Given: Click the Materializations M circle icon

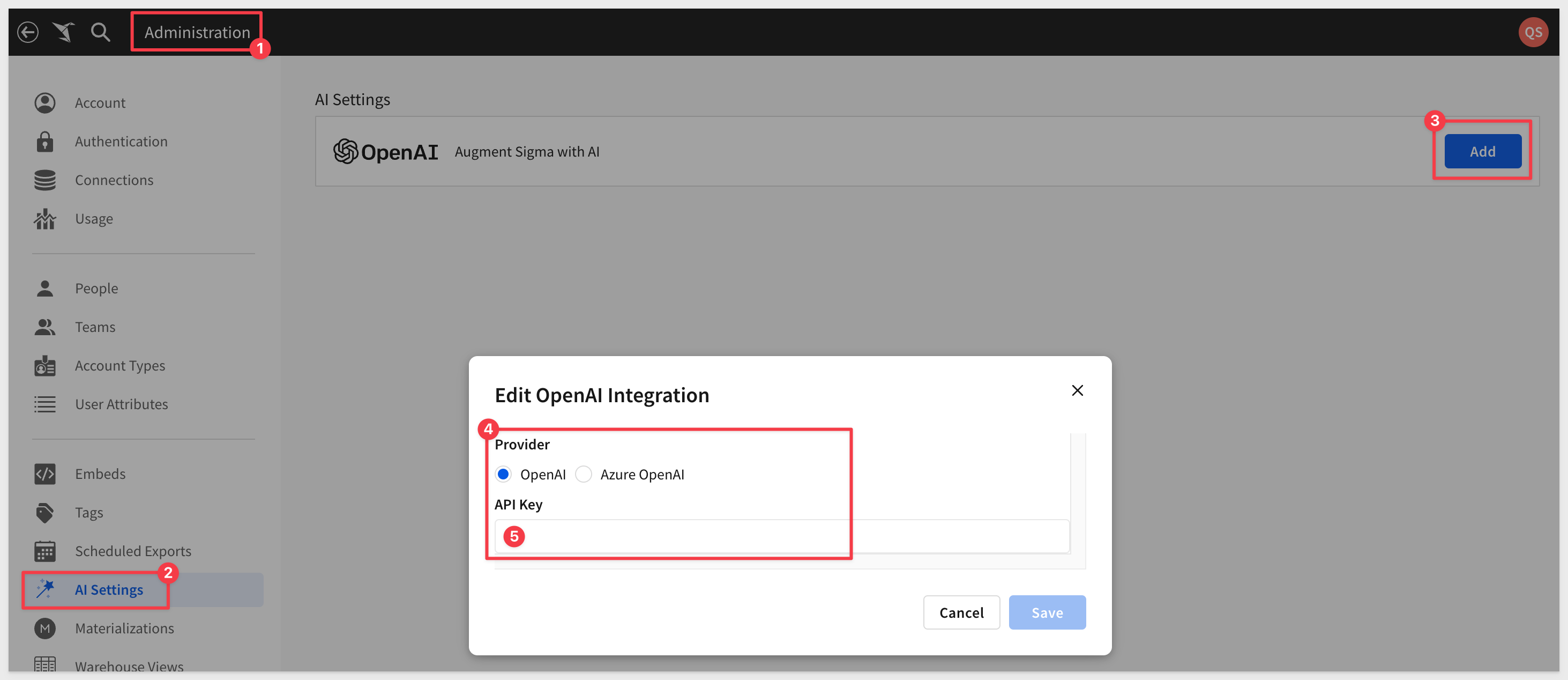Looking at the screenshot, I should click(x=45, y=628).
